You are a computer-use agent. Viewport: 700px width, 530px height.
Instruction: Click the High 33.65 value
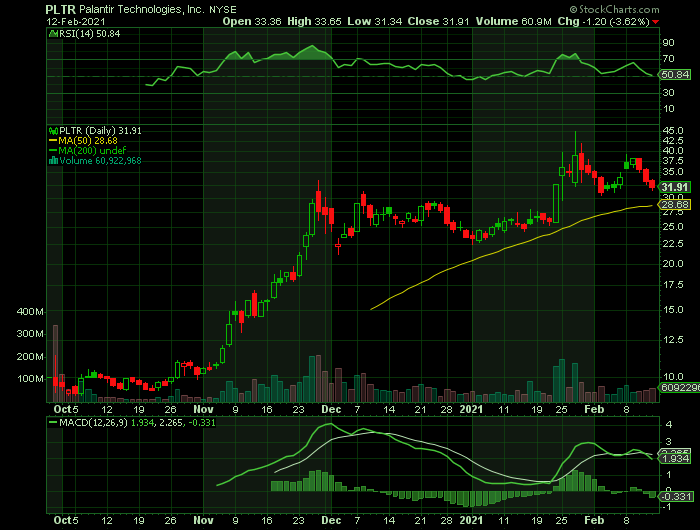click(x=314, y=21)
